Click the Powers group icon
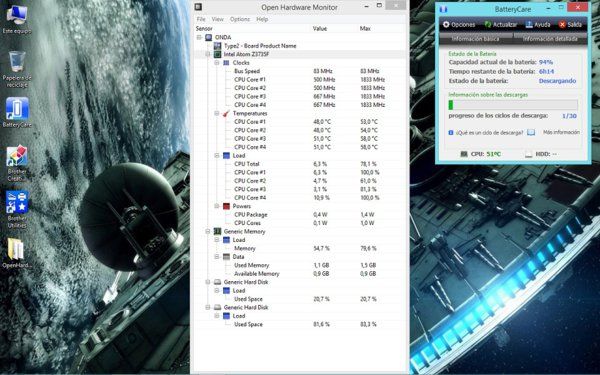Screen dimensions: 600x375 [226, 206]
